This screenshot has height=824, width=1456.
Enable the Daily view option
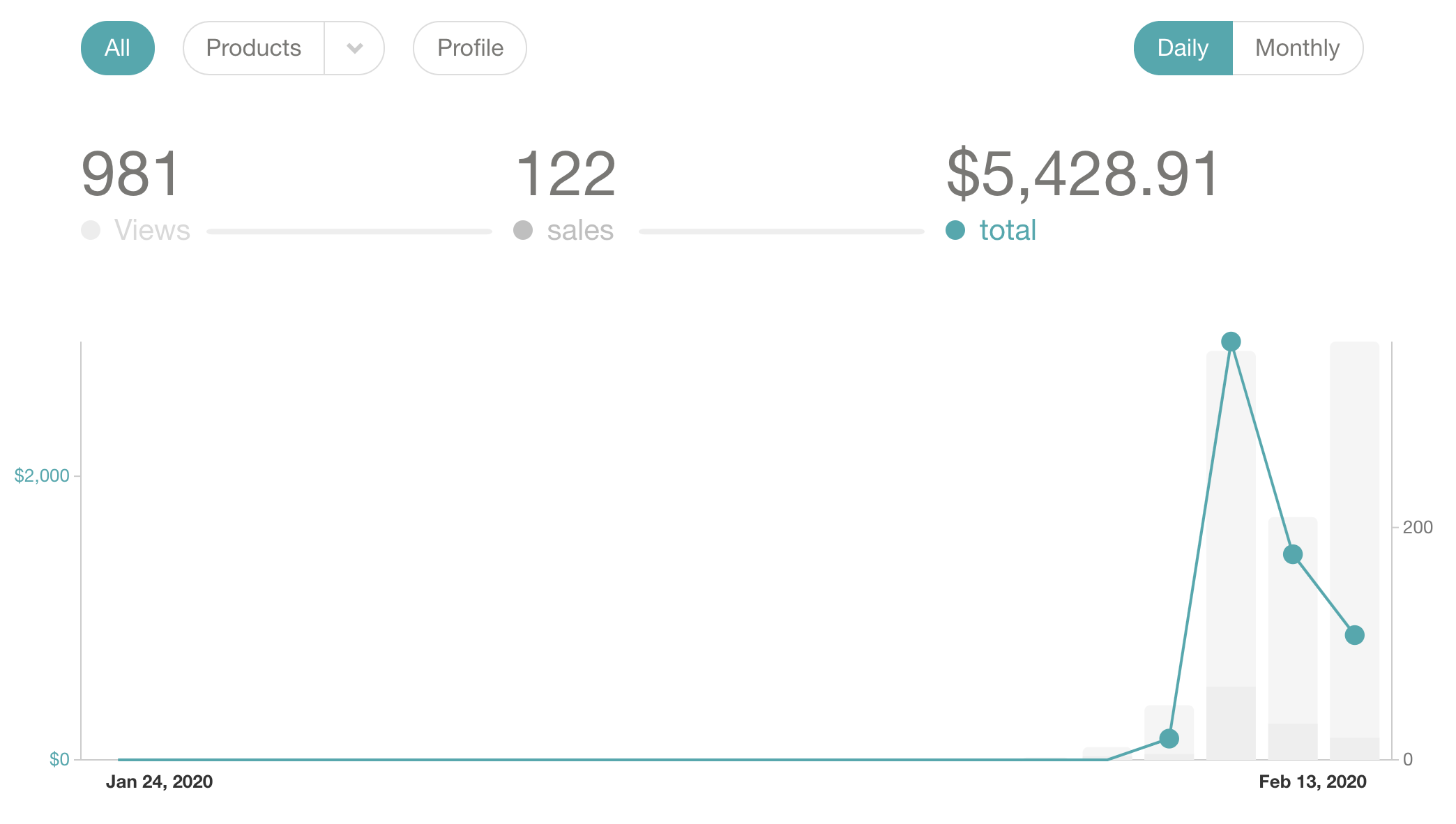pyautogui.click(x=1182, y=48)
